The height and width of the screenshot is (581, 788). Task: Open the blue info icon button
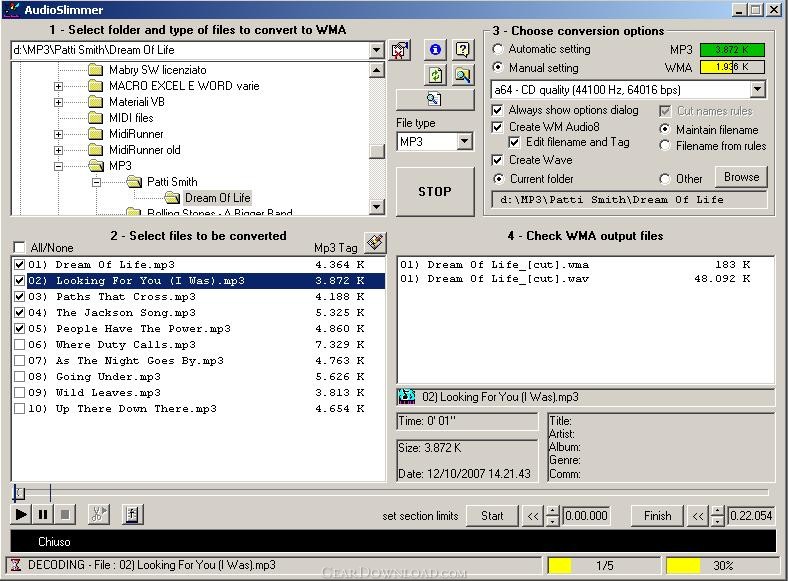[435, 49]
